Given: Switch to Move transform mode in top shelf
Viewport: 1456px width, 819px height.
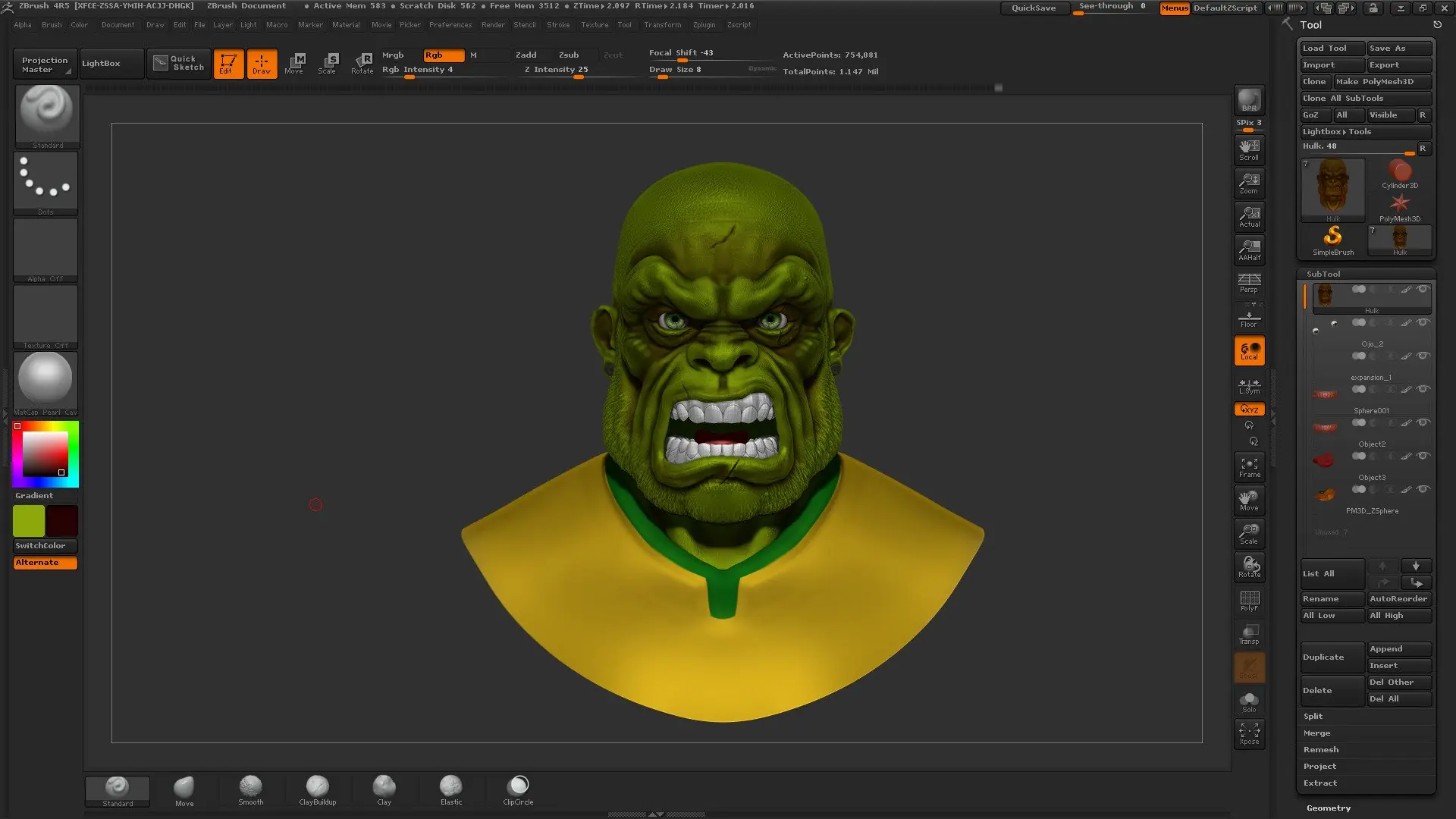Looking at the screenshot, I should 294,64.
